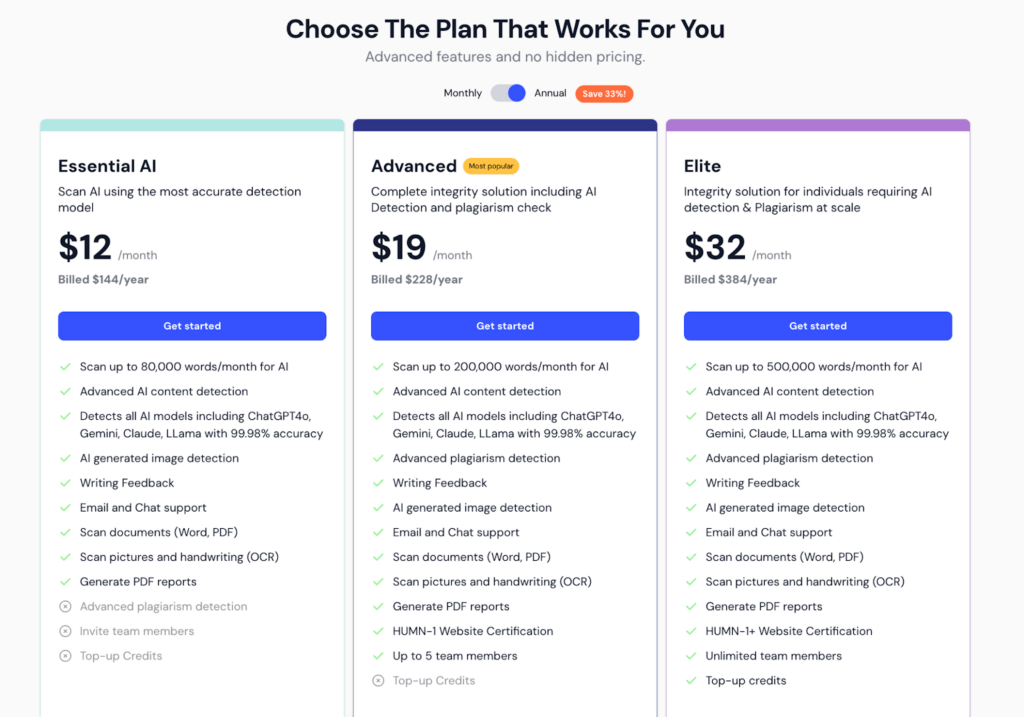Click checkmark beside Unlimited team members
This screenshot has width=1024, height=717.
tap(691, 656)
